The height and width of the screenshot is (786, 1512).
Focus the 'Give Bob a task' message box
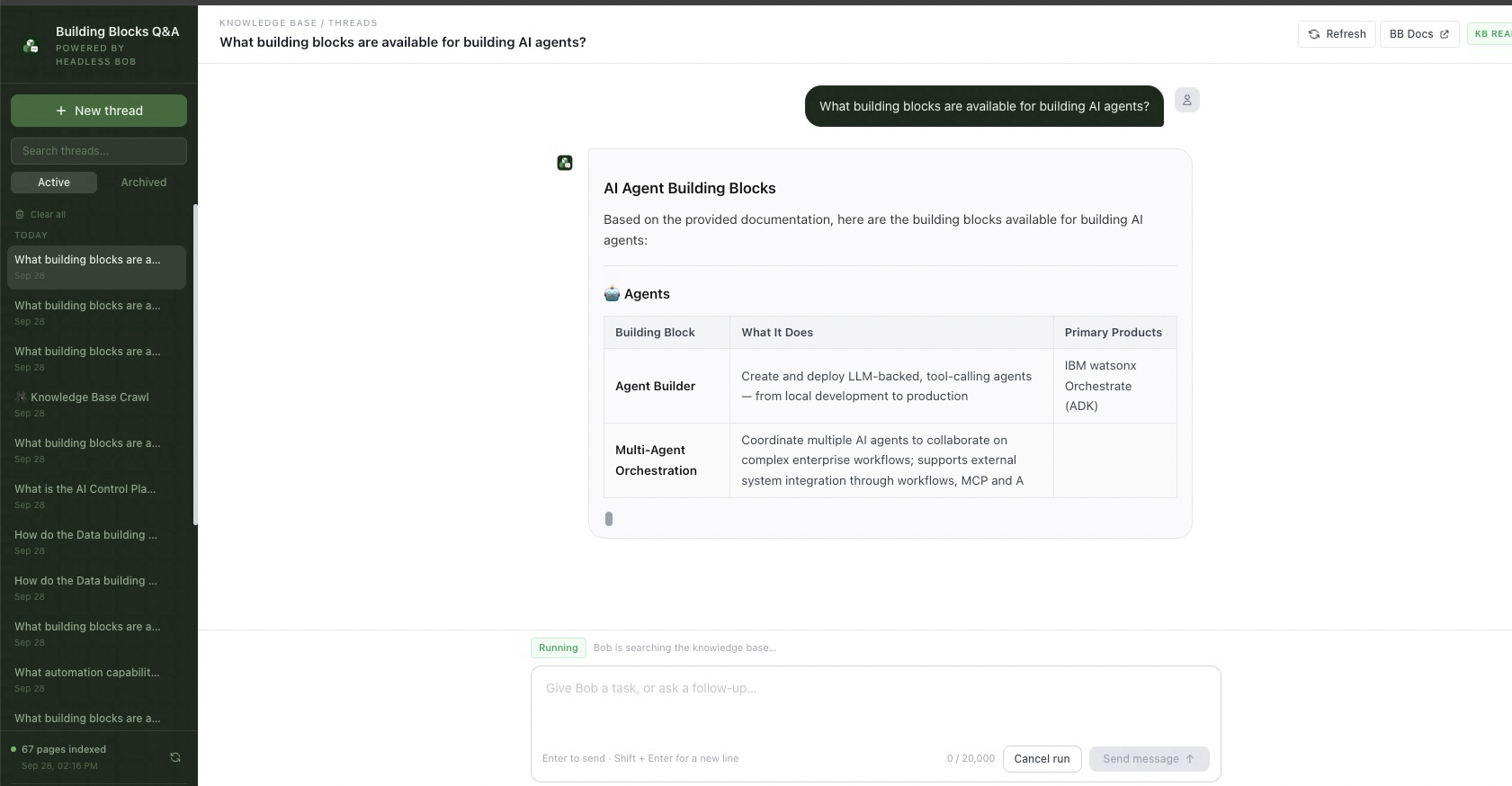point(876,704)
